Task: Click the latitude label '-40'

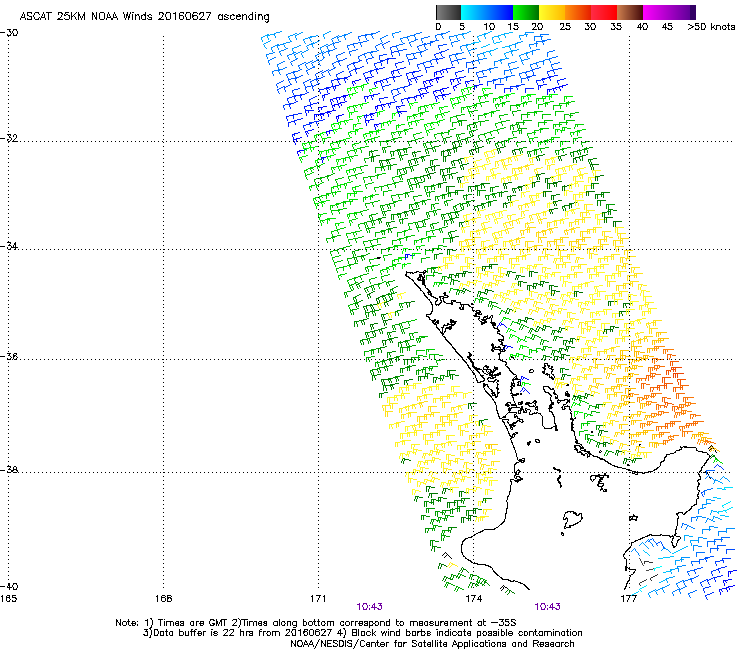Action: tap(9, 586)
